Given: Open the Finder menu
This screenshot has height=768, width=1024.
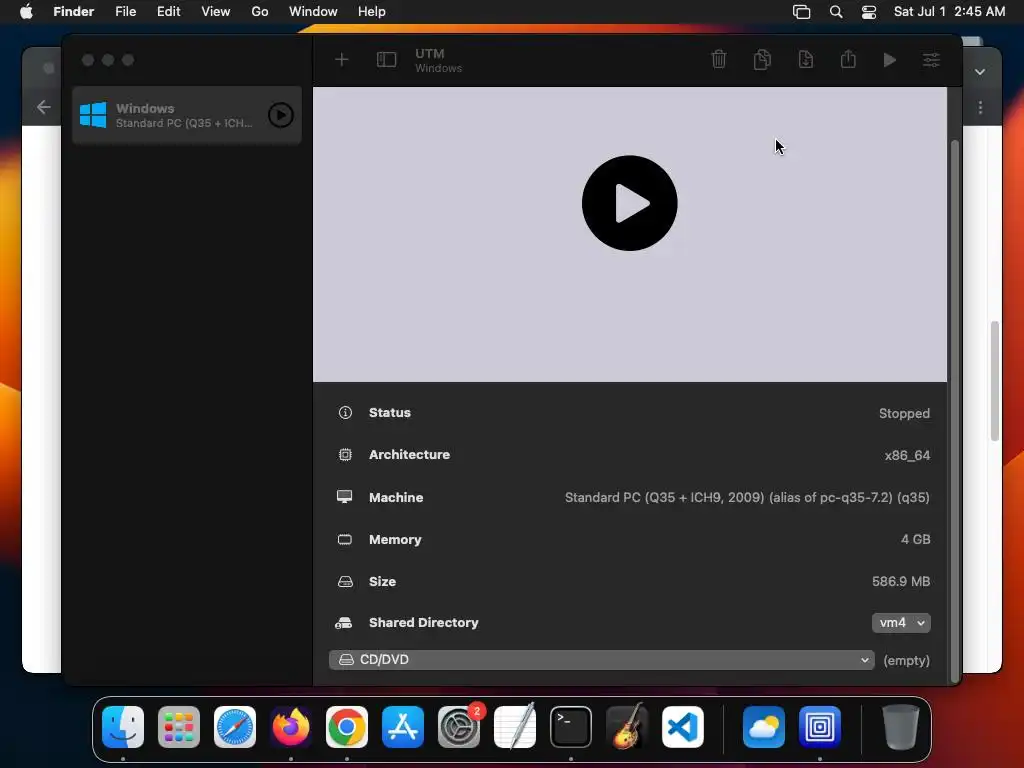Looking at the screenshot, I should [x=74, y=11].
